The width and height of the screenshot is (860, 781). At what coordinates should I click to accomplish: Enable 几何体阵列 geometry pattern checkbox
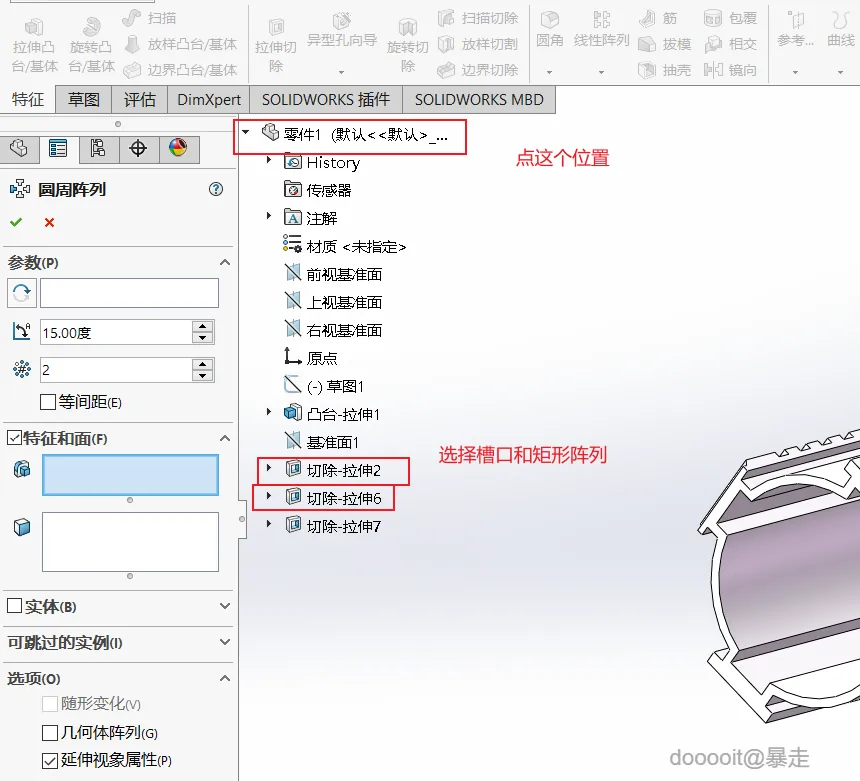[x=50, y=733]
